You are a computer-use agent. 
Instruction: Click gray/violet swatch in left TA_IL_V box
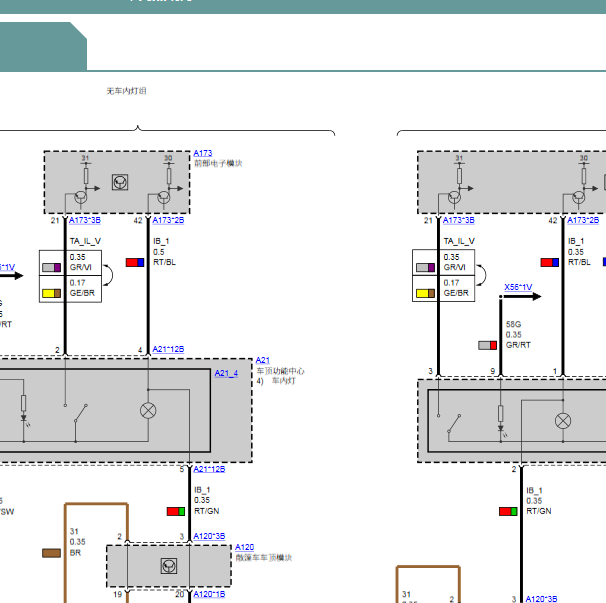click(51, 267)
